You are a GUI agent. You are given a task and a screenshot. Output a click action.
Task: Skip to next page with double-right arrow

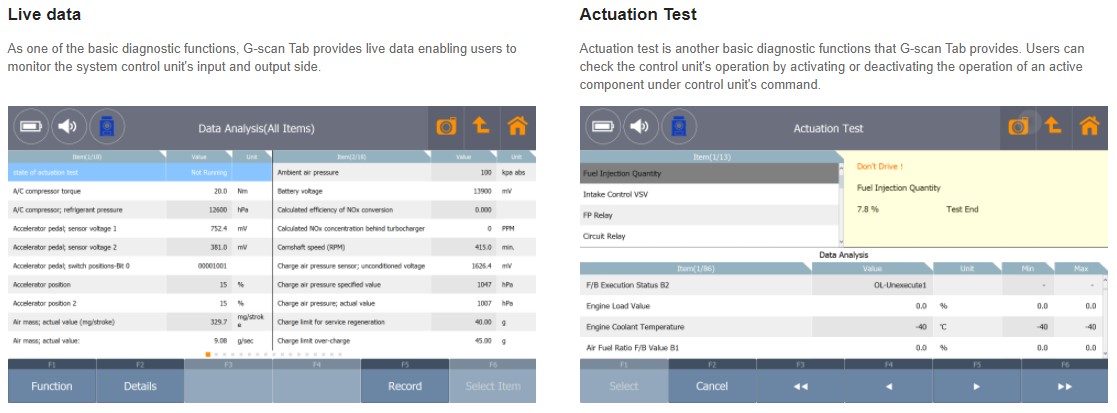[x=1064, y=386]
